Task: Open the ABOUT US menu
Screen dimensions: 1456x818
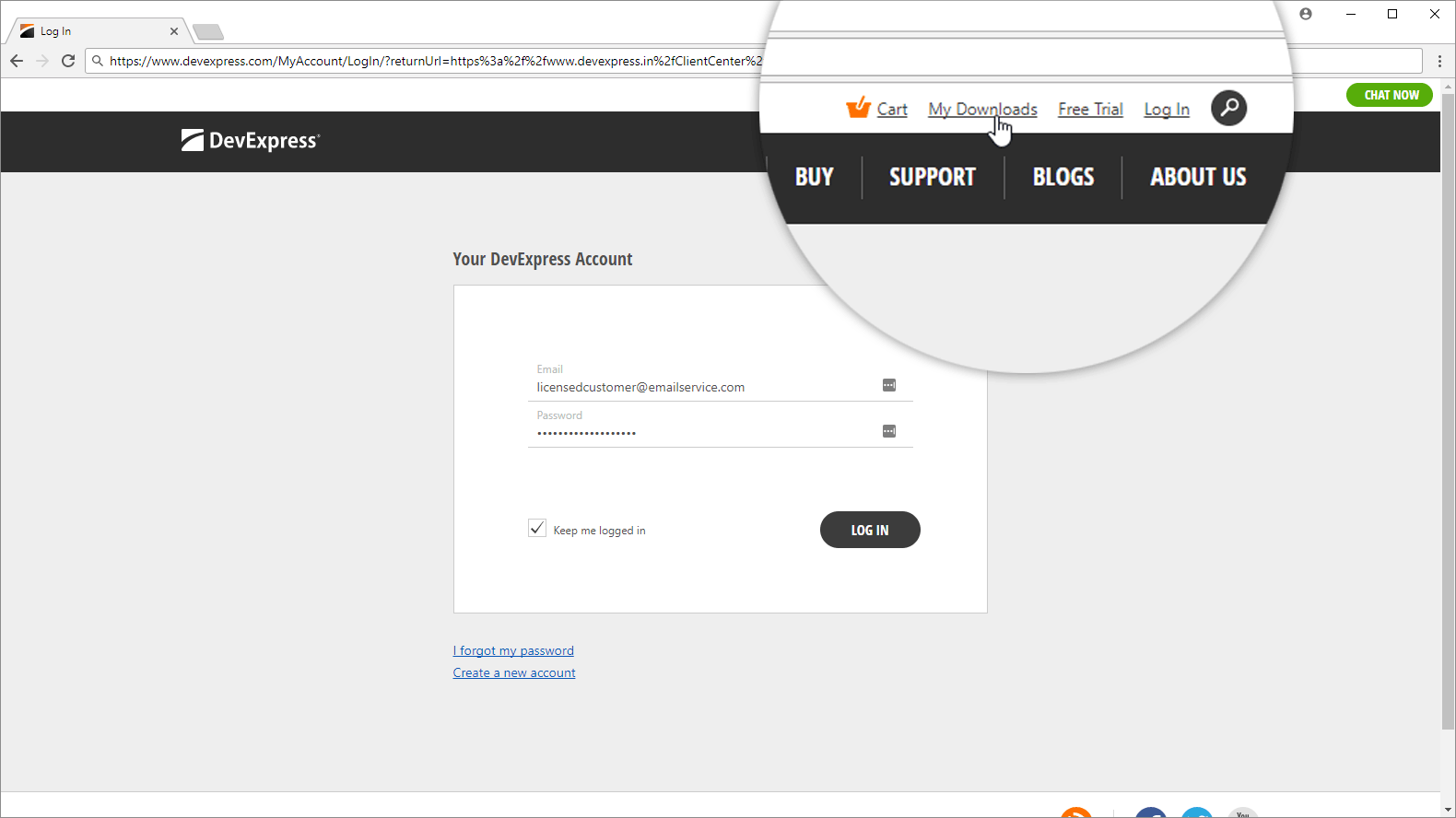Action: click(x=1198, y=177)
